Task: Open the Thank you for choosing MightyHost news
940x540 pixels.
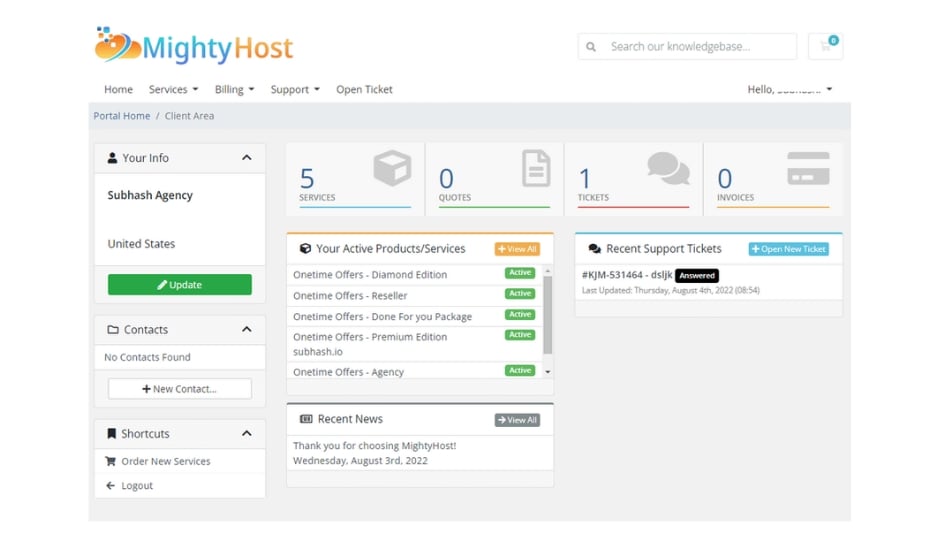Action: pyautogui.click(x=375, y=446)
